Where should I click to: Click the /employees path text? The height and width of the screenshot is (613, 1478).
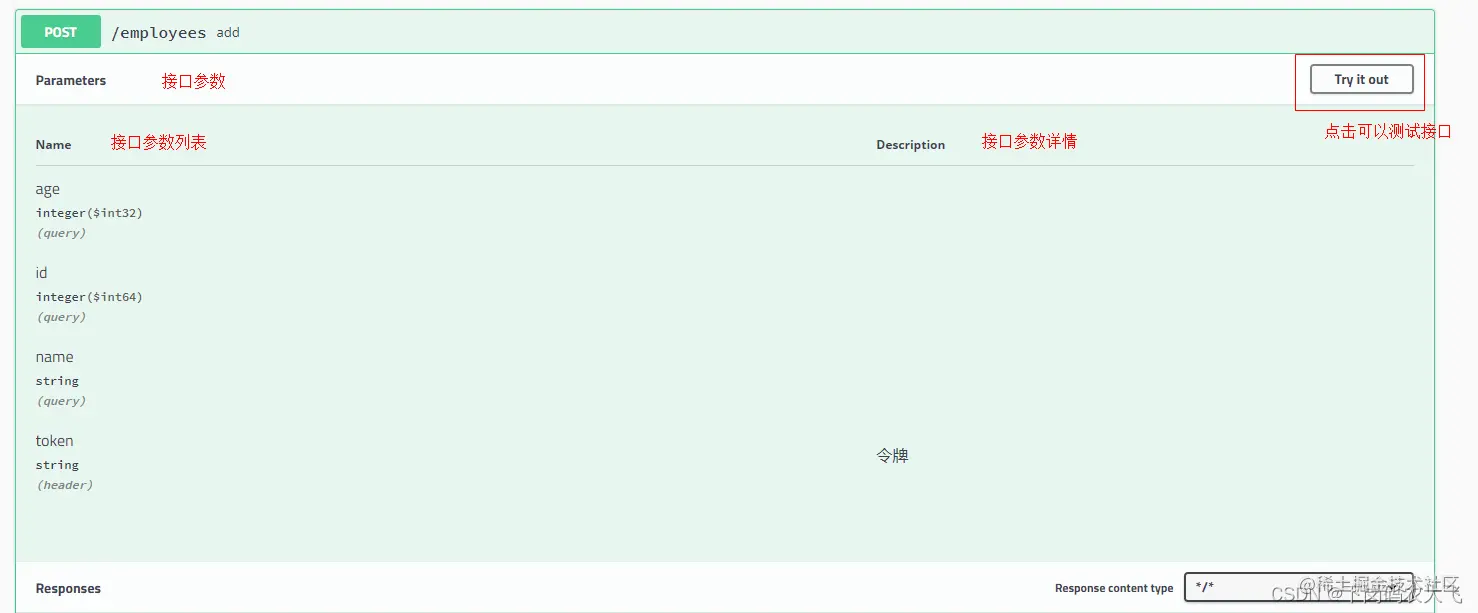[159, 33]
